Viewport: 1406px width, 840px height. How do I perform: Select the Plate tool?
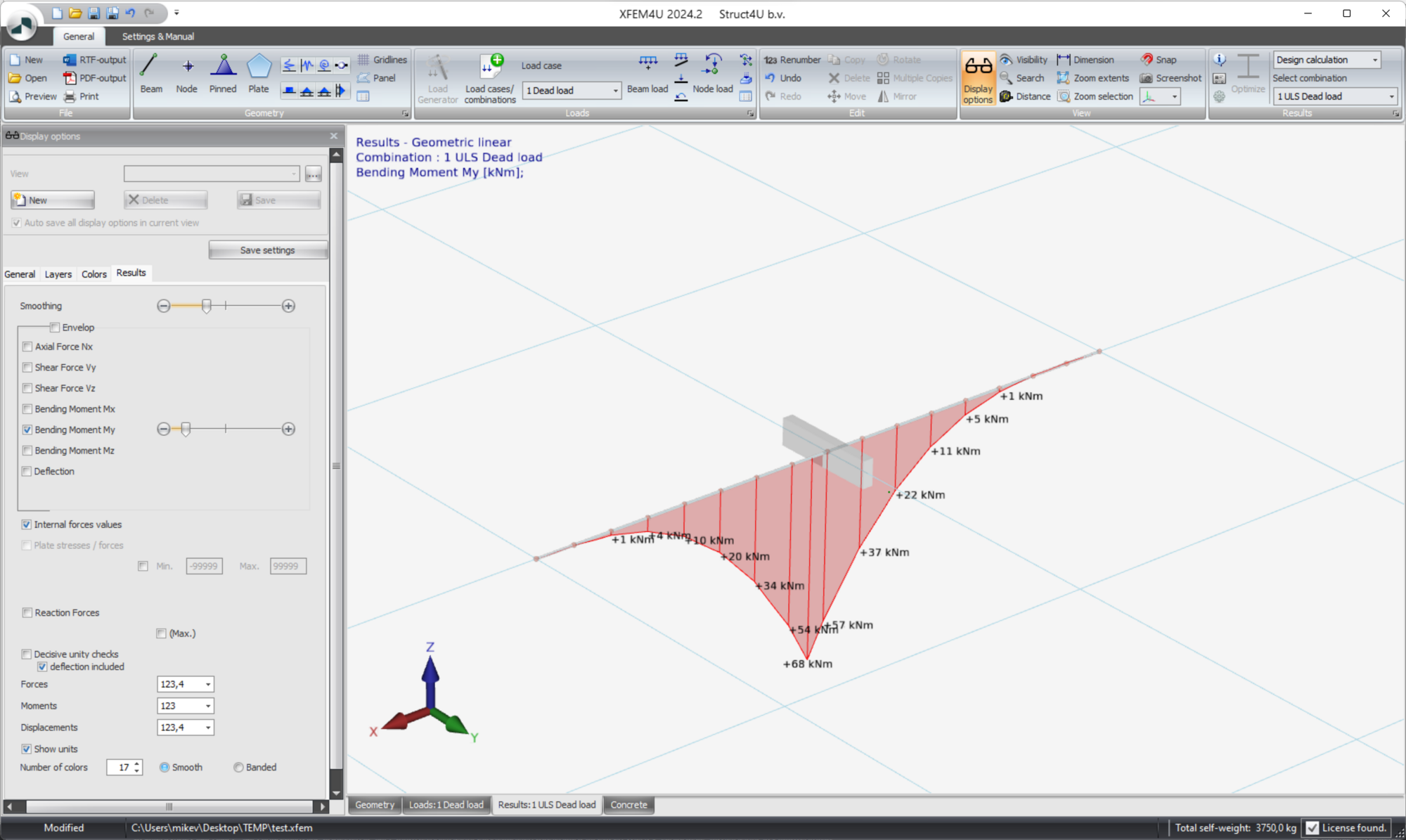tap(258, 74)
